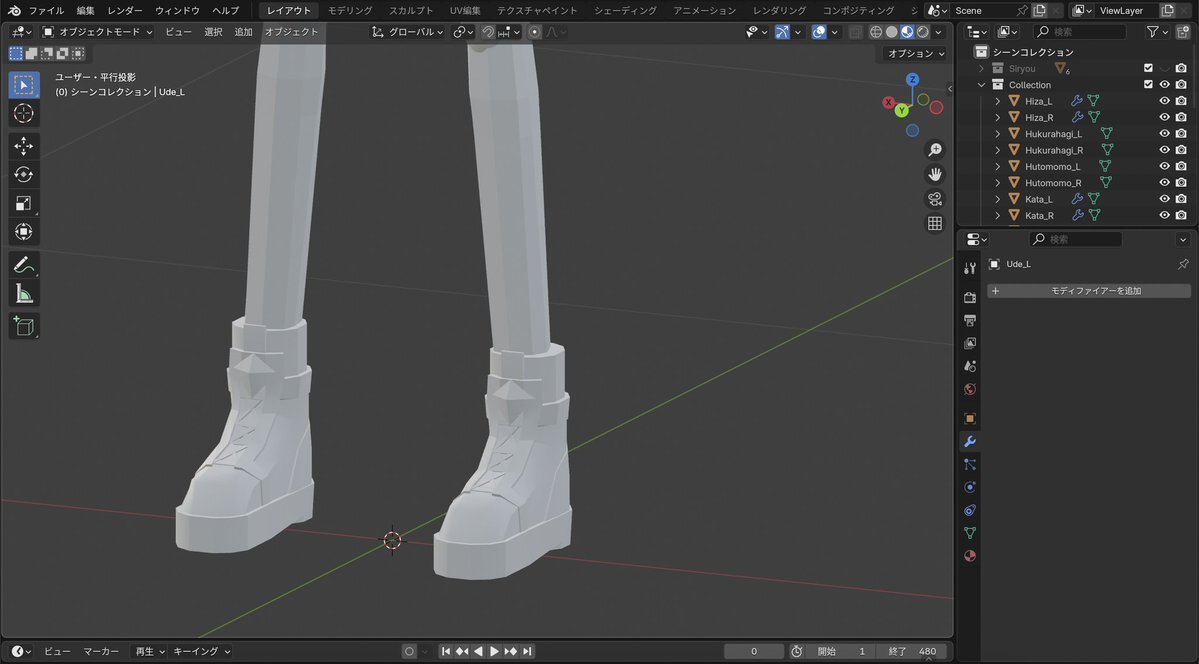Viewport: 1199px width, 664px height.
Task: Toggle camera view icon in viewport
Action: 935,199
